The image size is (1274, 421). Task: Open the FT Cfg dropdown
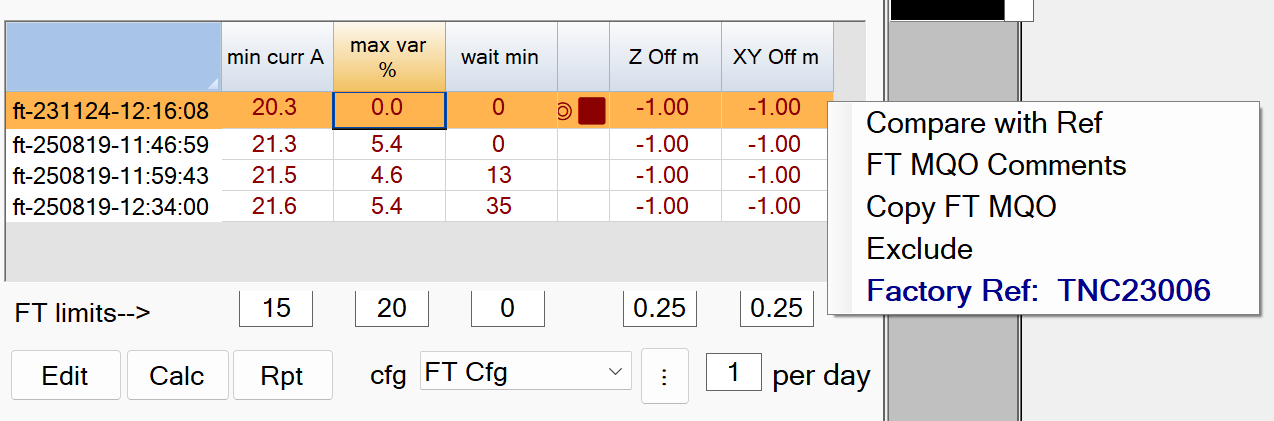coord(526,374)
